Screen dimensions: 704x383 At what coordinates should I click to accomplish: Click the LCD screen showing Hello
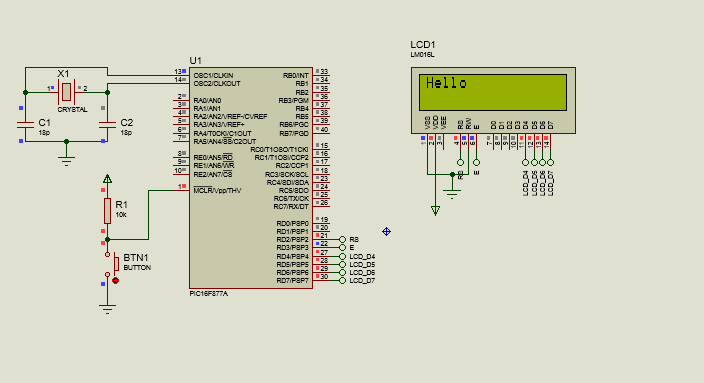coord(493,92)
